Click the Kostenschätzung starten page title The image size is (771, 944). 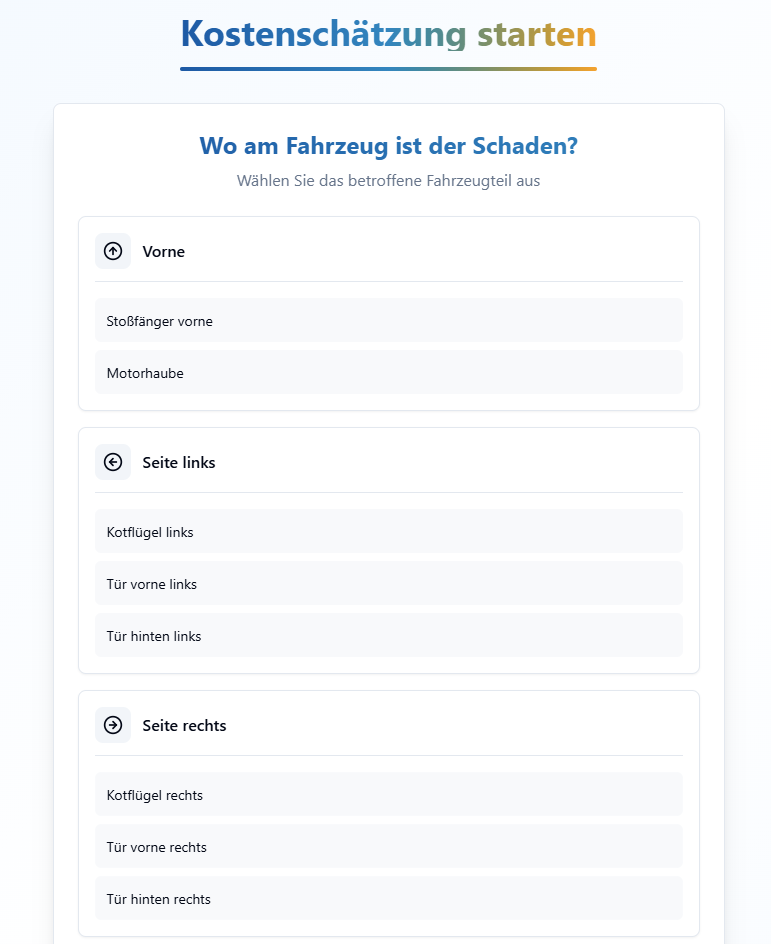(x=388, y=34)
